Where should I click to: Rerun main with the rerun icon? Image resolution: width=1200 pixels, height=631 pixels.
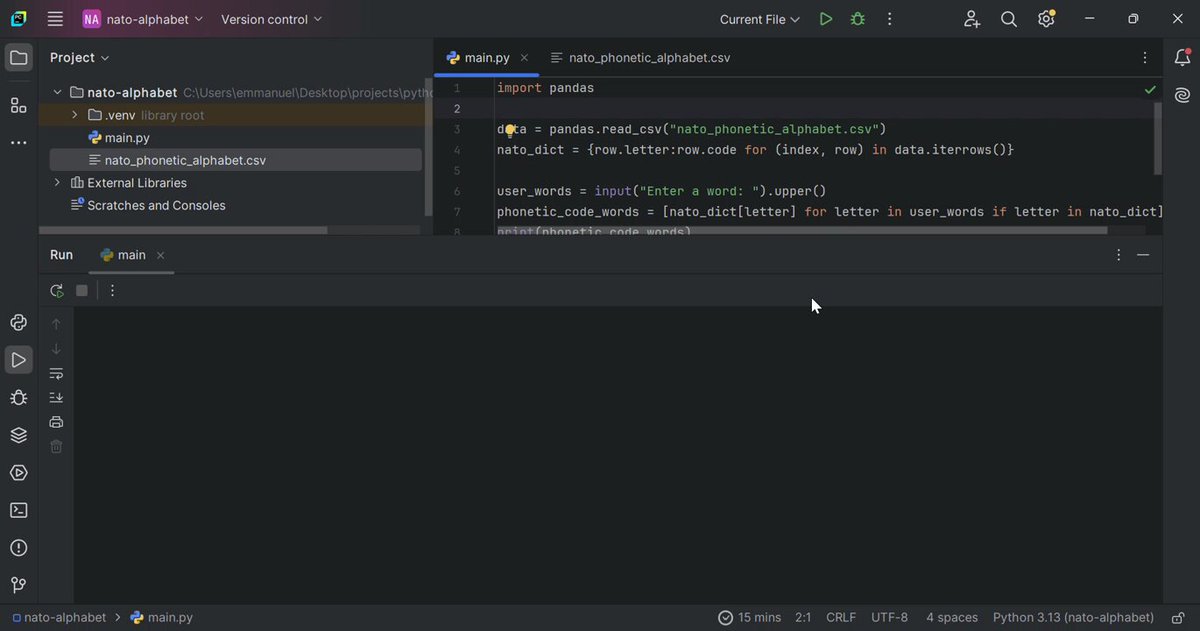pos(56,291)
